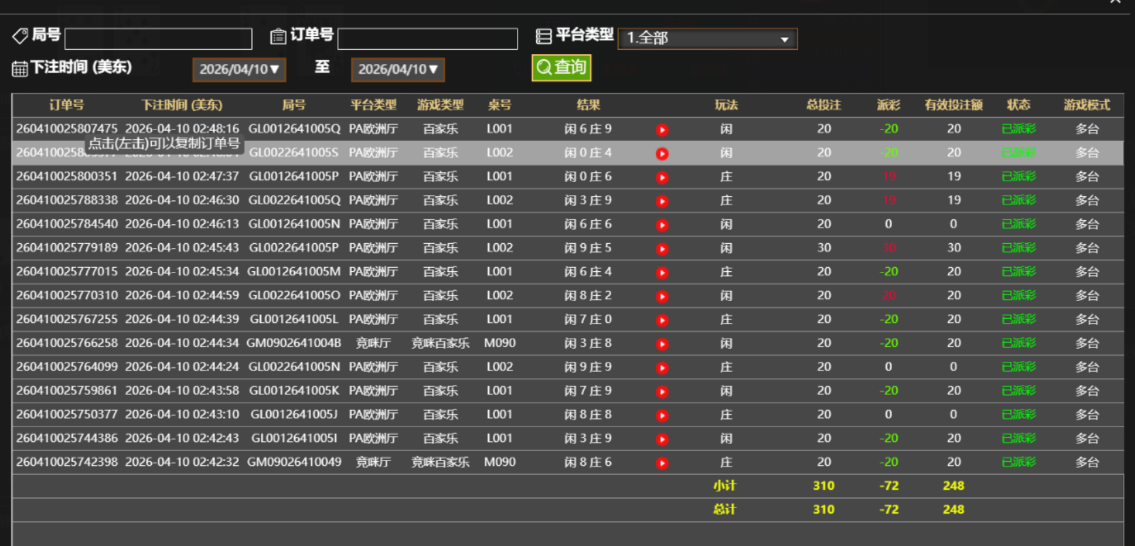Click the 查询 search button
1135x546 pixels.
(x=562, y=68)
